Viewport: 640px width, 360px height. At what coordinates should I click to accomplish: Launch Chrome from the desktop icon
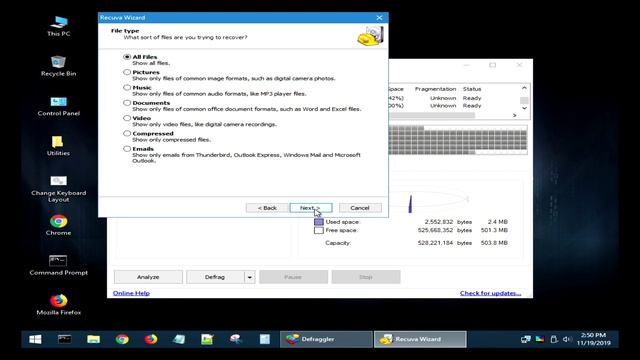58,225
